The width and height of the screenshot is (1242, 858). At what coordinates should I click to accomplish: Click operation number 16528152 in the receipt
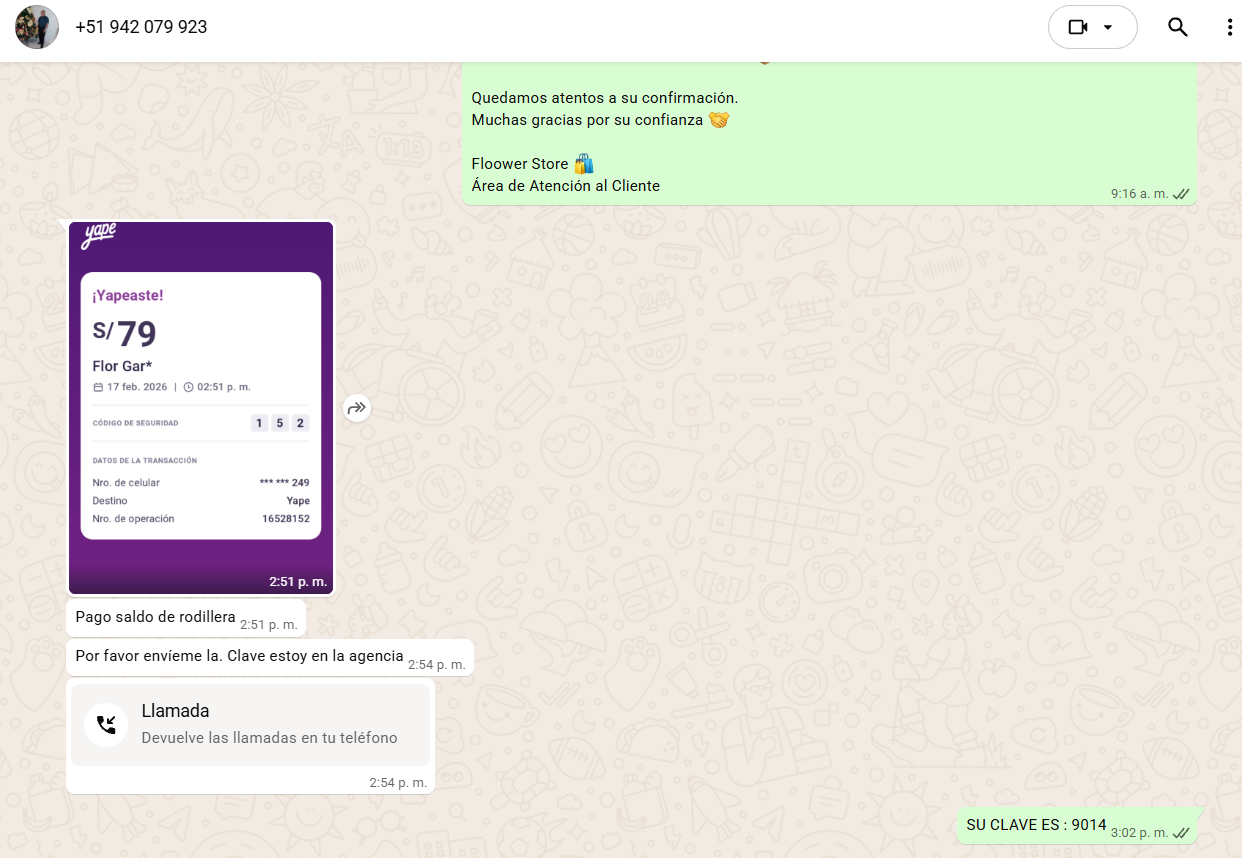click(285, 519)
